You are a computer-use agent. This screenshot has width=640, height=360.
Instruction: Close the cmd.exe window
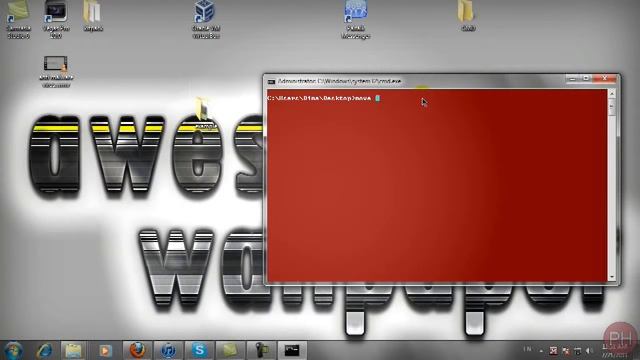tap(604, 78)
